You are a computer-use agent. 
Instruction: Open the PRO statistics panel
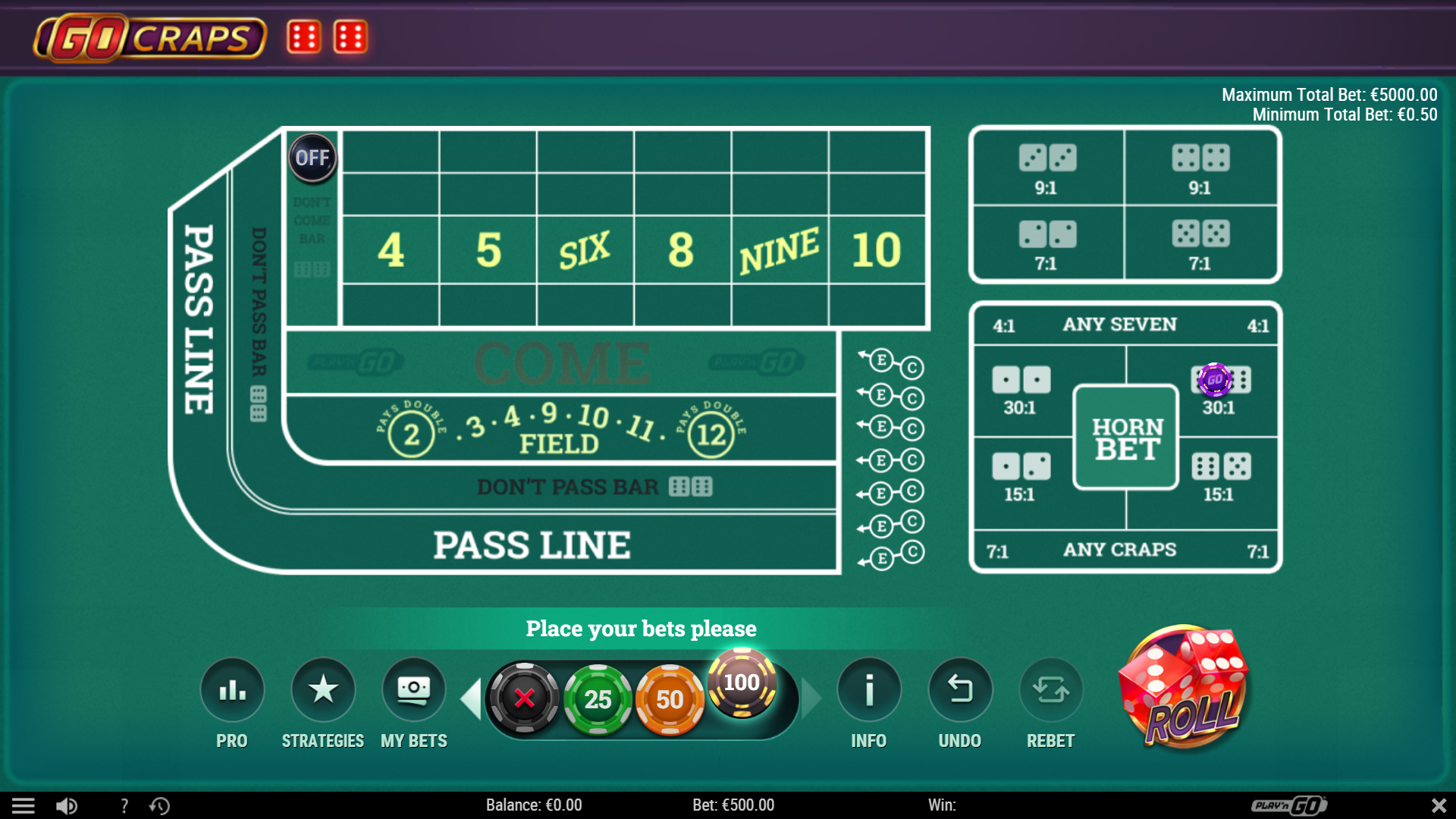pos(232,690)
